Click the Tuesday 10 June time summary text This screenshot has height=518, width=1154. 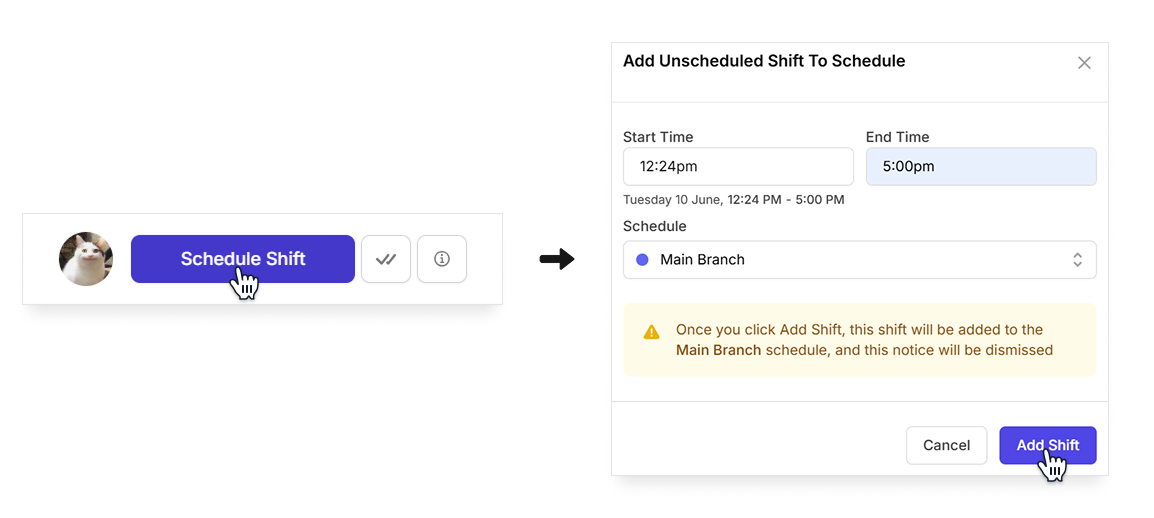coord(734,199)
